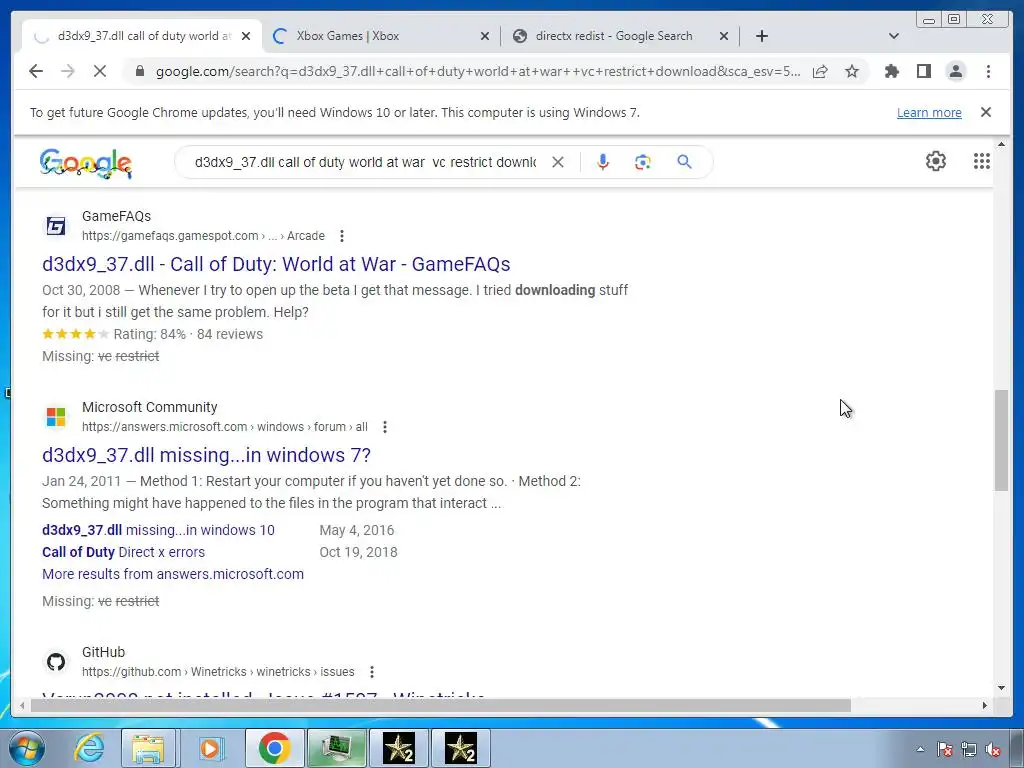The height and width of the screenshot is (768, 1024).
Task: Open the Chrome profile avatar
Action: point(955,71)
